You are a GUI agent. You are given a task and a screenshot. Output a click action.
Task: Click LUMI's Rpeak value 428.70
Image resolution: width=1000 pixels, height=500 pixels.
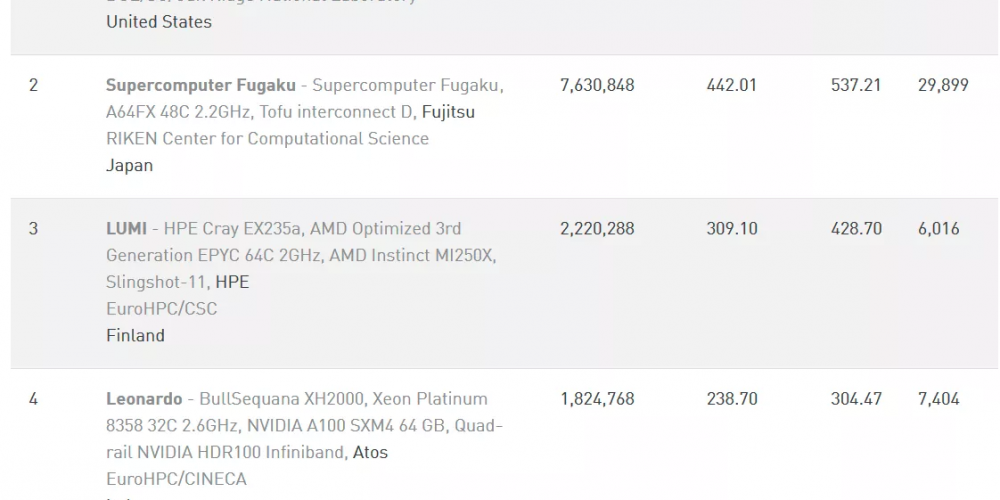857,229
